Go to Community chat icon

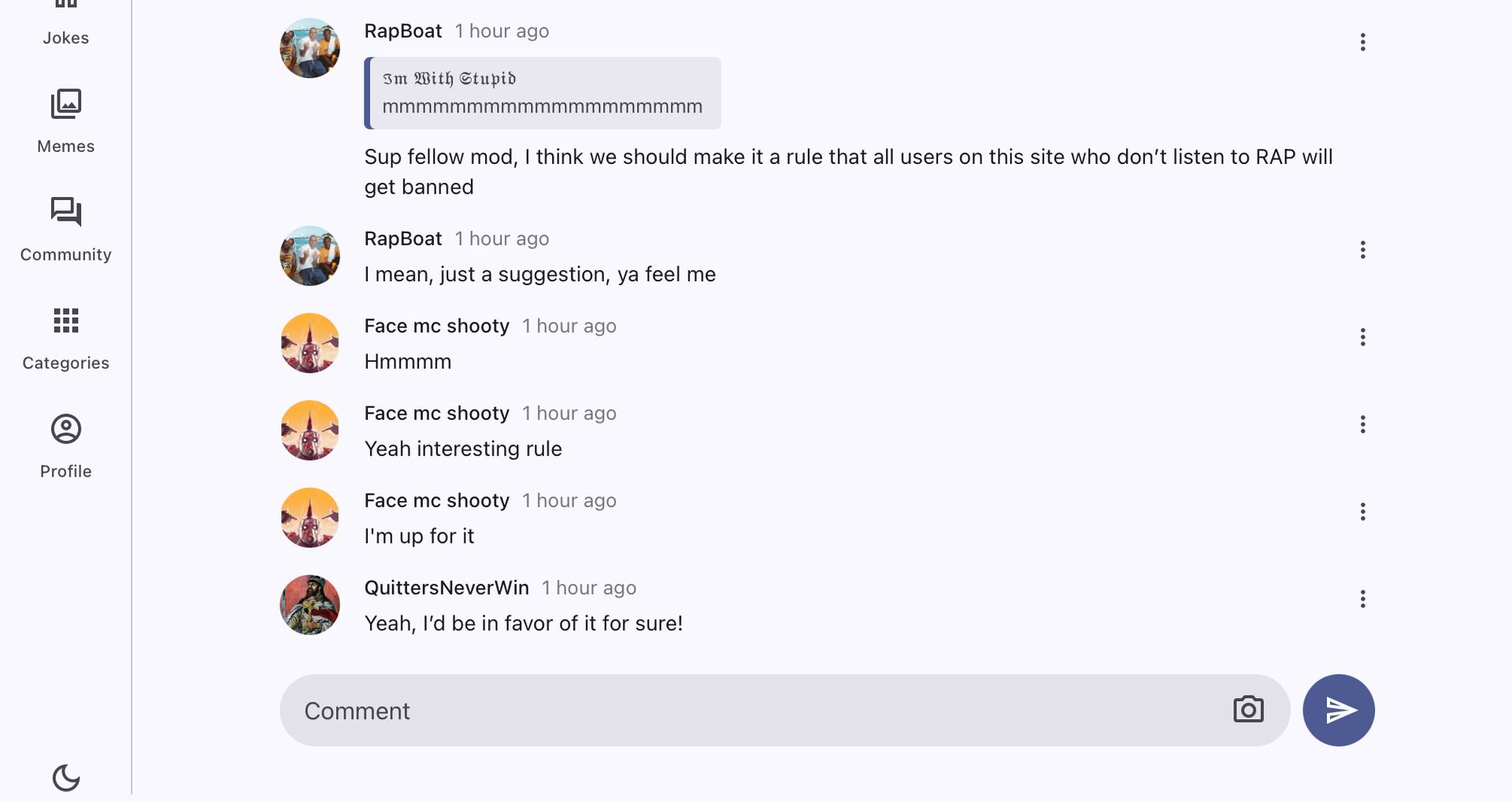point(66,212)
